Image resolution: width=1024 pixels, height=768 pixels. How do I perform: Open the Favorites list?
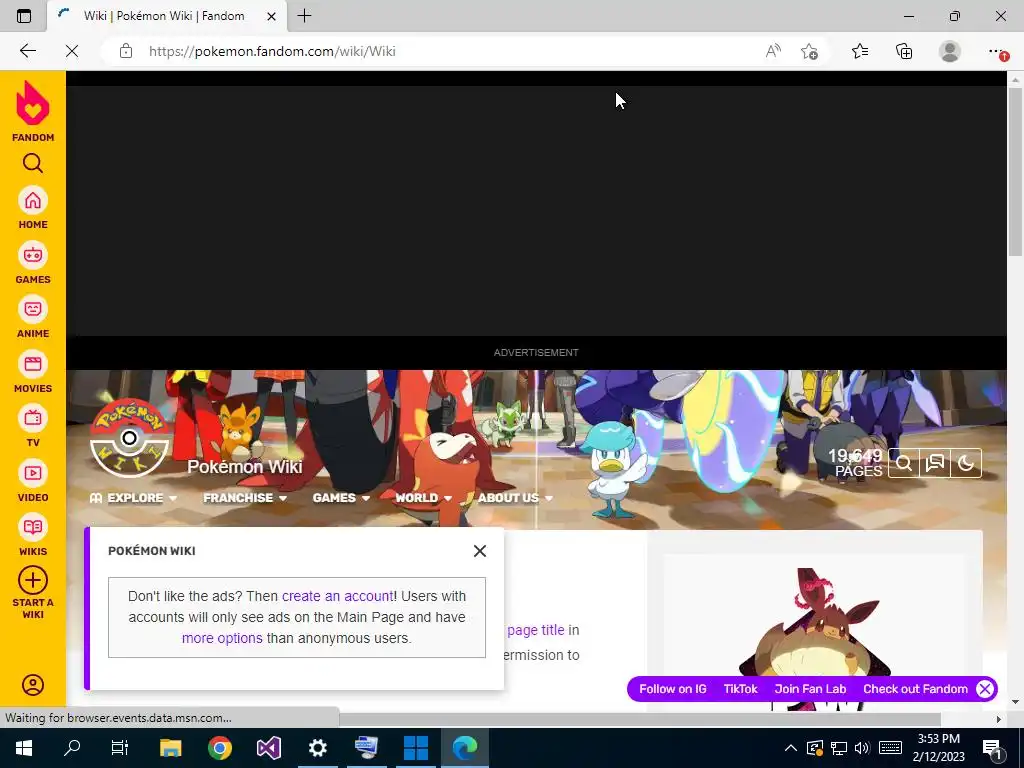(860, 51)
